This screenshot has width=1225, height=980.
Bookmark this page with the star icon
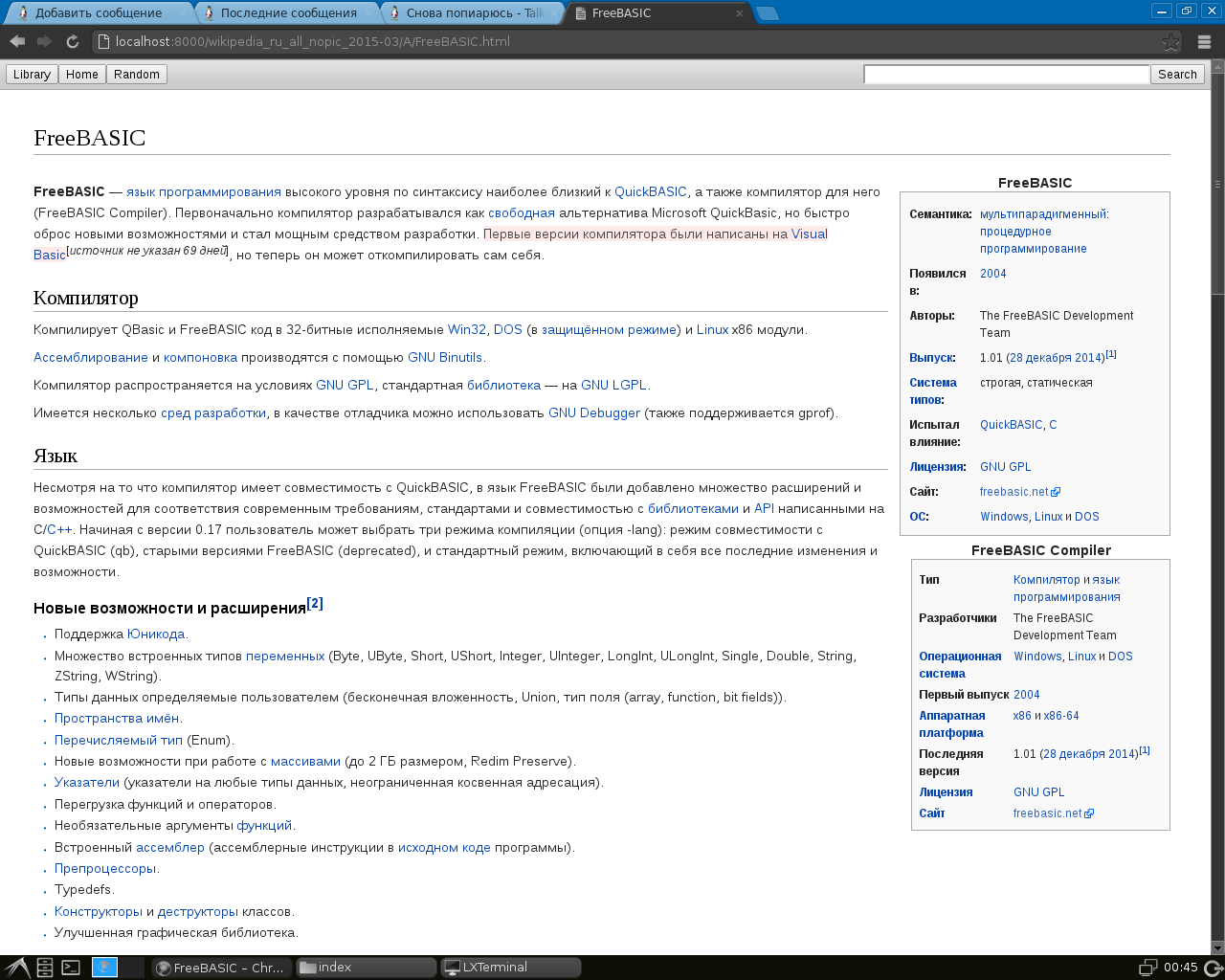point(1170,41)
